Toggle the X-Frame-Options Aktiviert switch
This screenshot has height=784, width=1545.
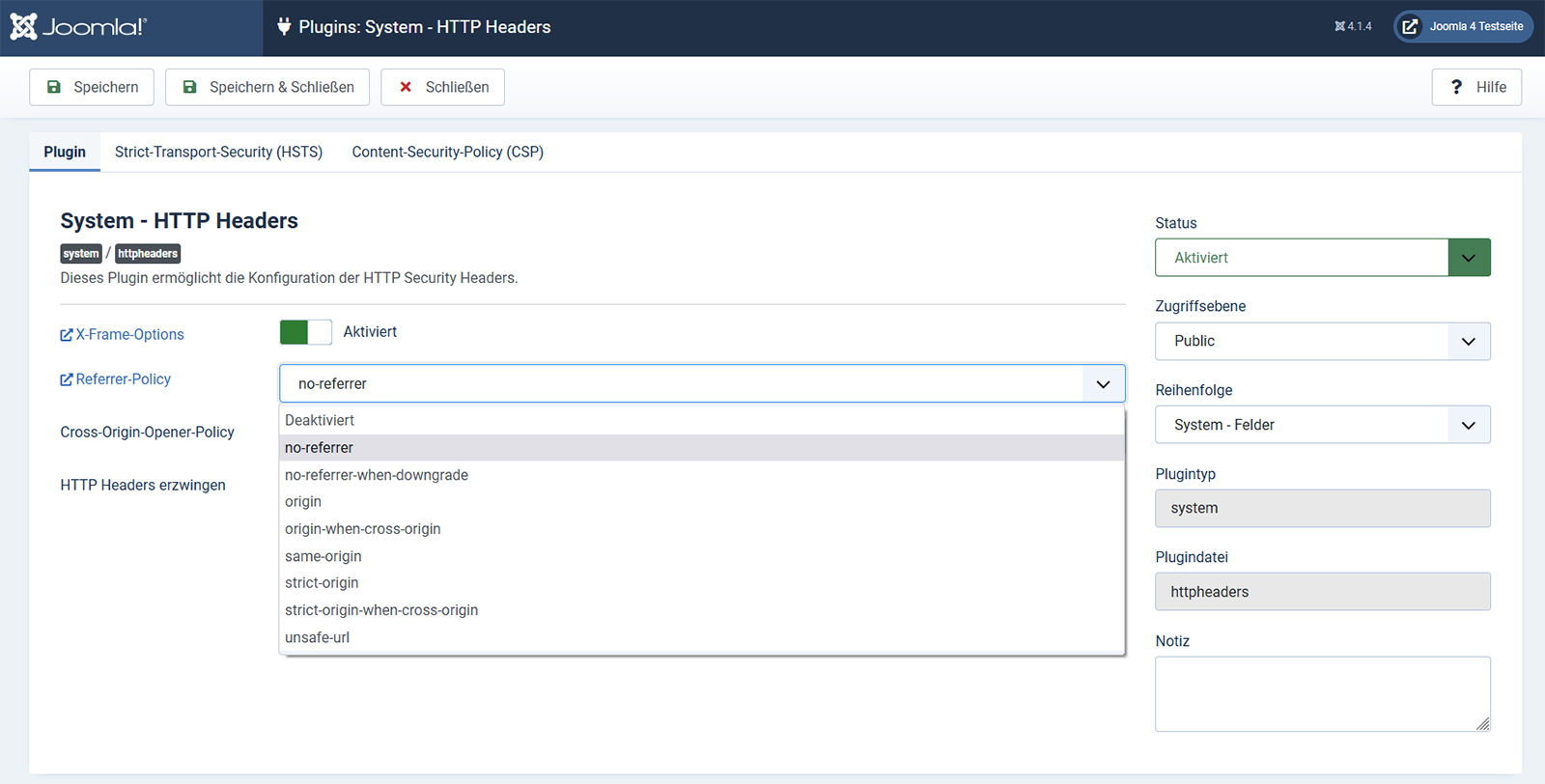pos(305,332)
